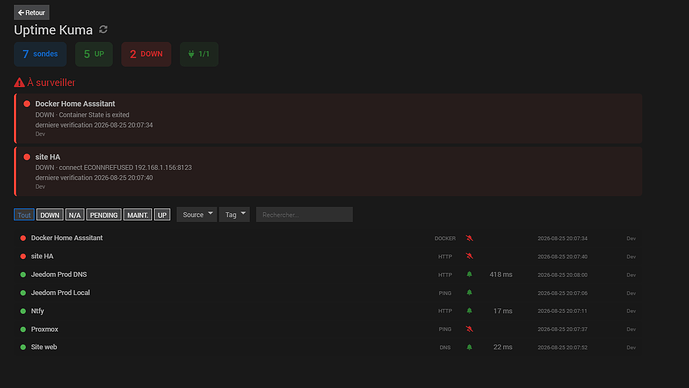Select the Proxmox row

[x=328, y=329]
